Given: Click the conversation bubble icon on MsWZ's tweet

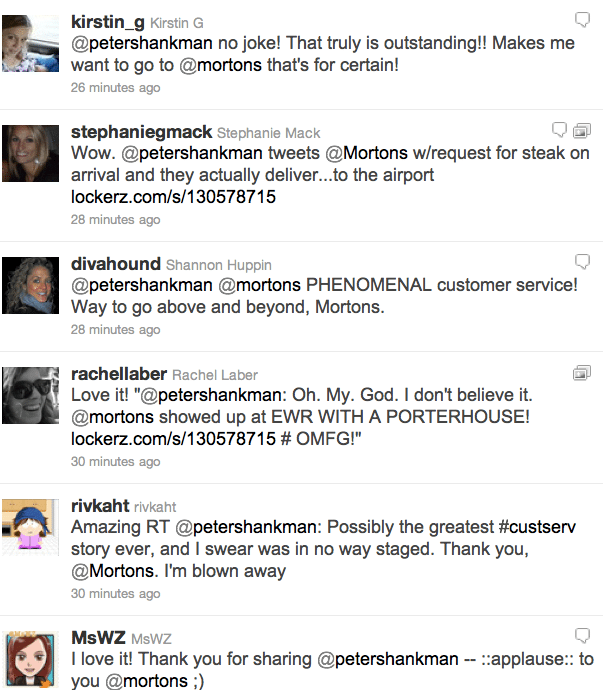Looking at the screenshot, I should click(582, 635).
